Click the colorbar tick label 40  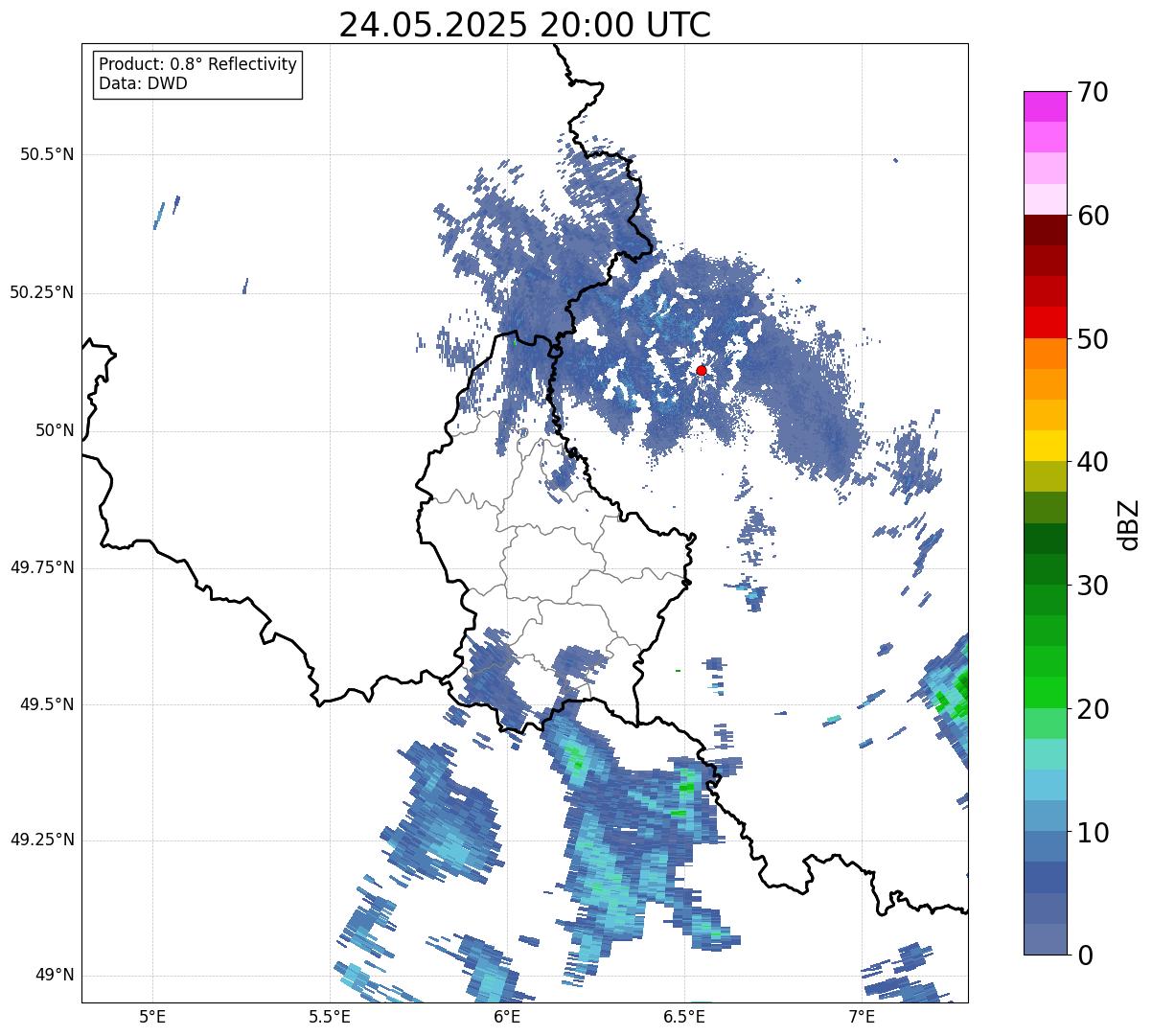tap(1093, 462)
